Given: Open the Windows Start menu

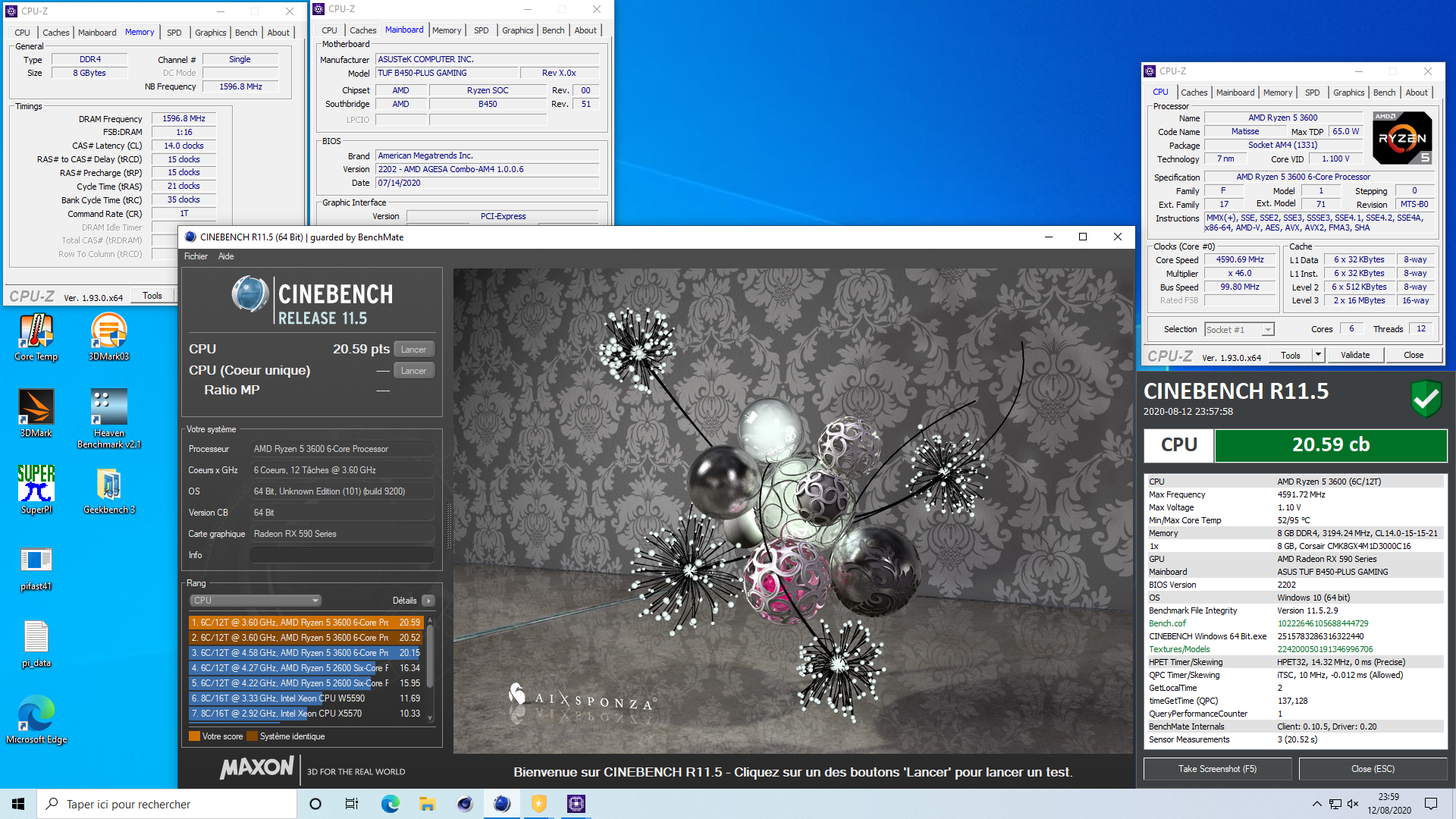Looking at the screenshot, I should 18,804.
